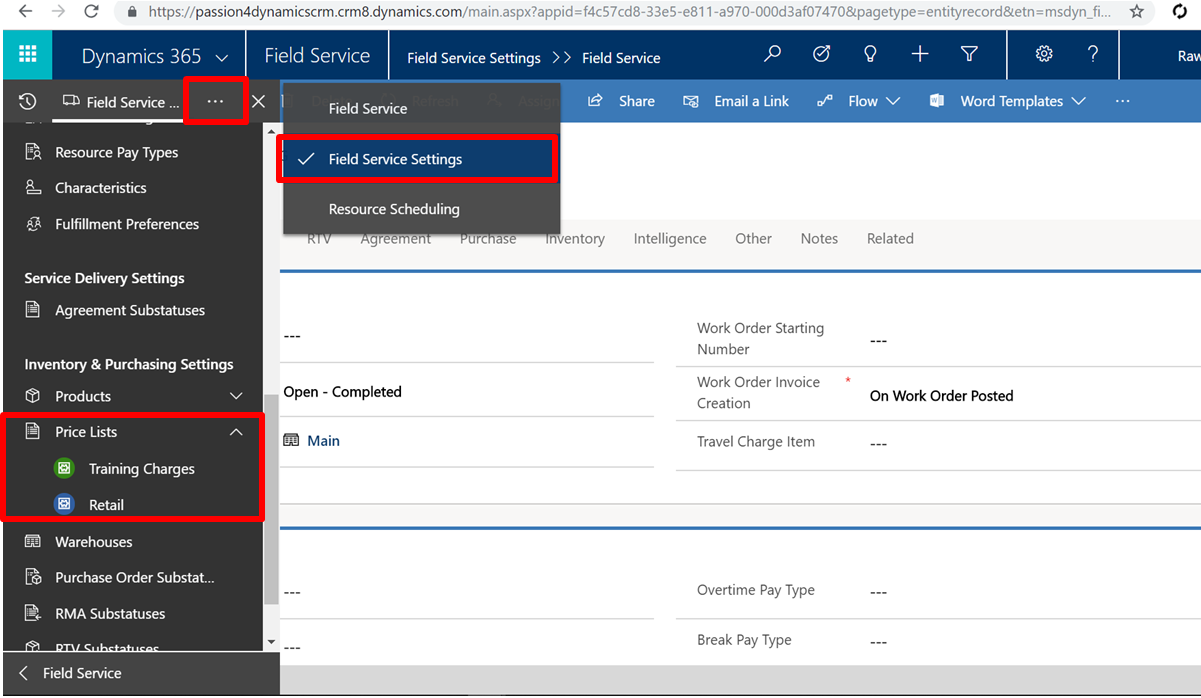Switch to the Intelligence tab
1201x698 pixels.
click(669, 239)
